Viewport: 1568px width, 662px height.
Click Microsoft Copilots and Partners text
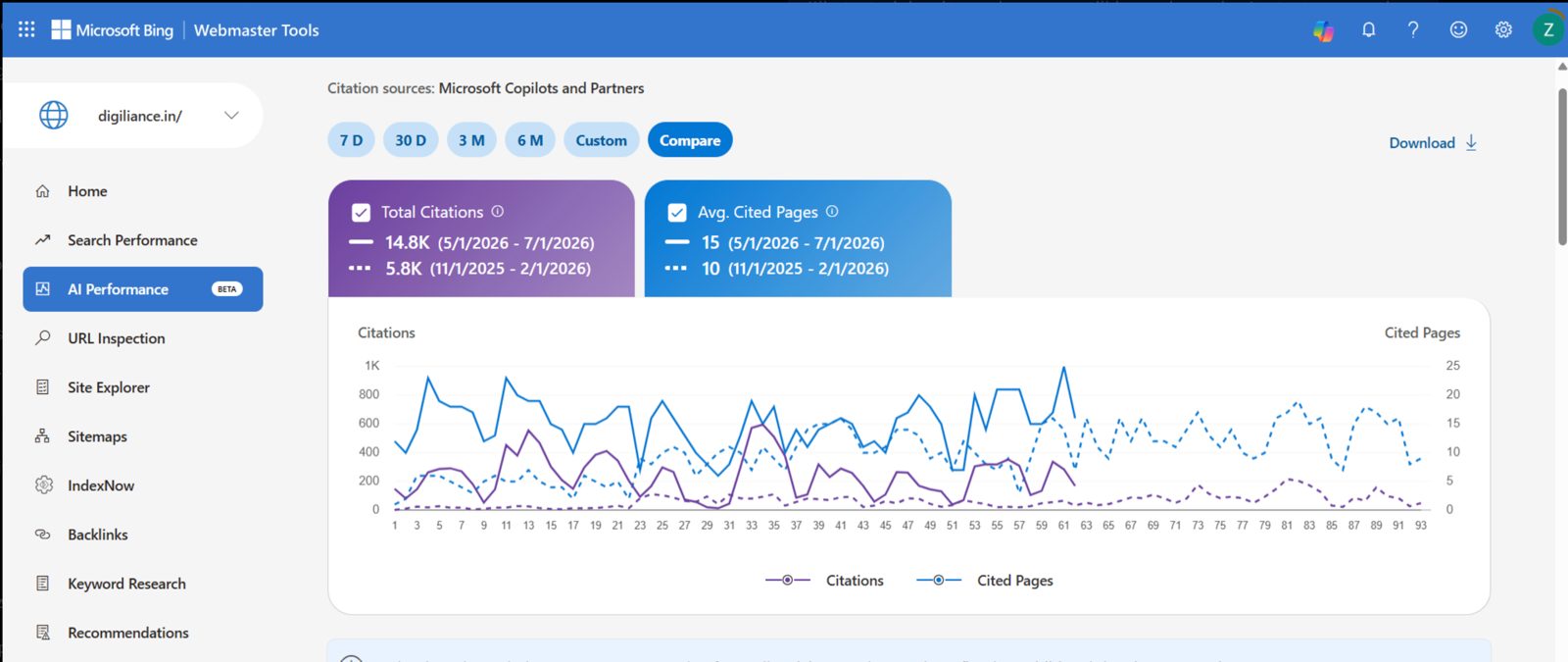[542, 88]
